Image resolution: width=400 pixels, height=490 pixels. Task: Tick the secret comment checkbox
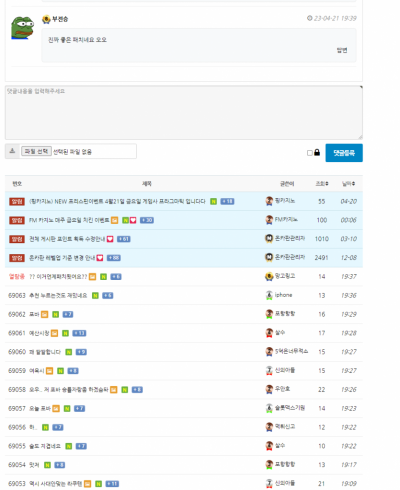(310, 153)
